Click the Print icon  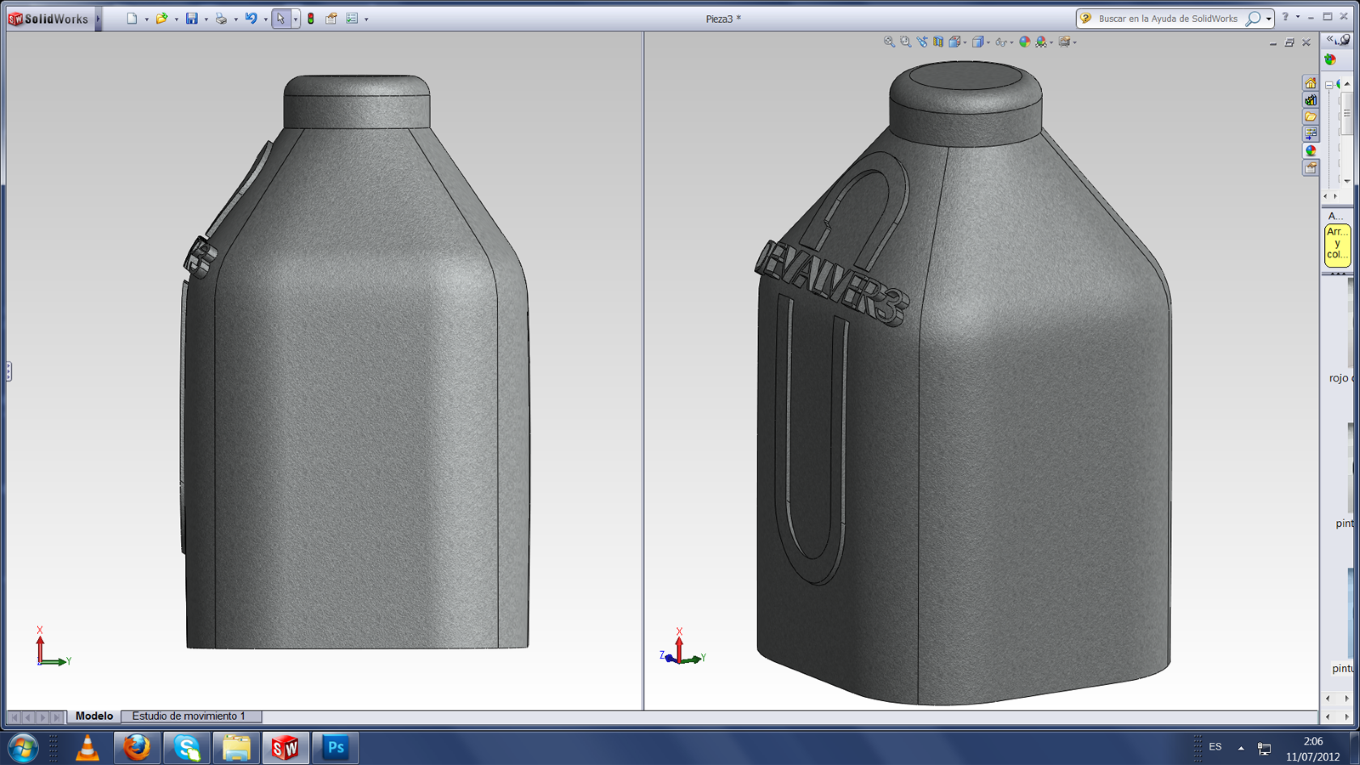click(x=221, y=19)
